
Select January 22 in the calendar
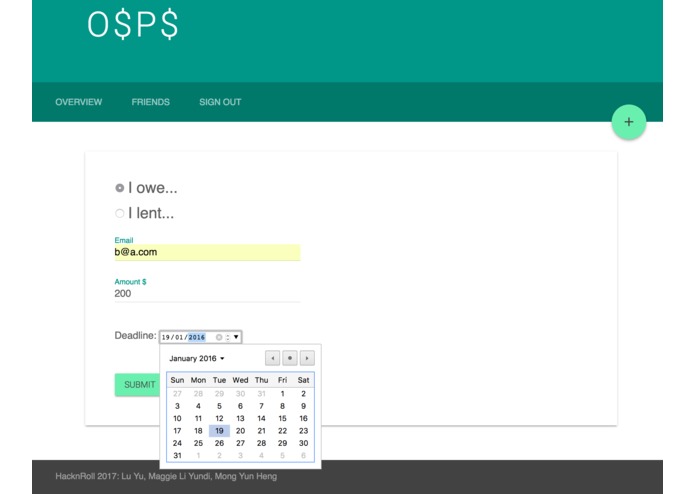tap(282, 431)
